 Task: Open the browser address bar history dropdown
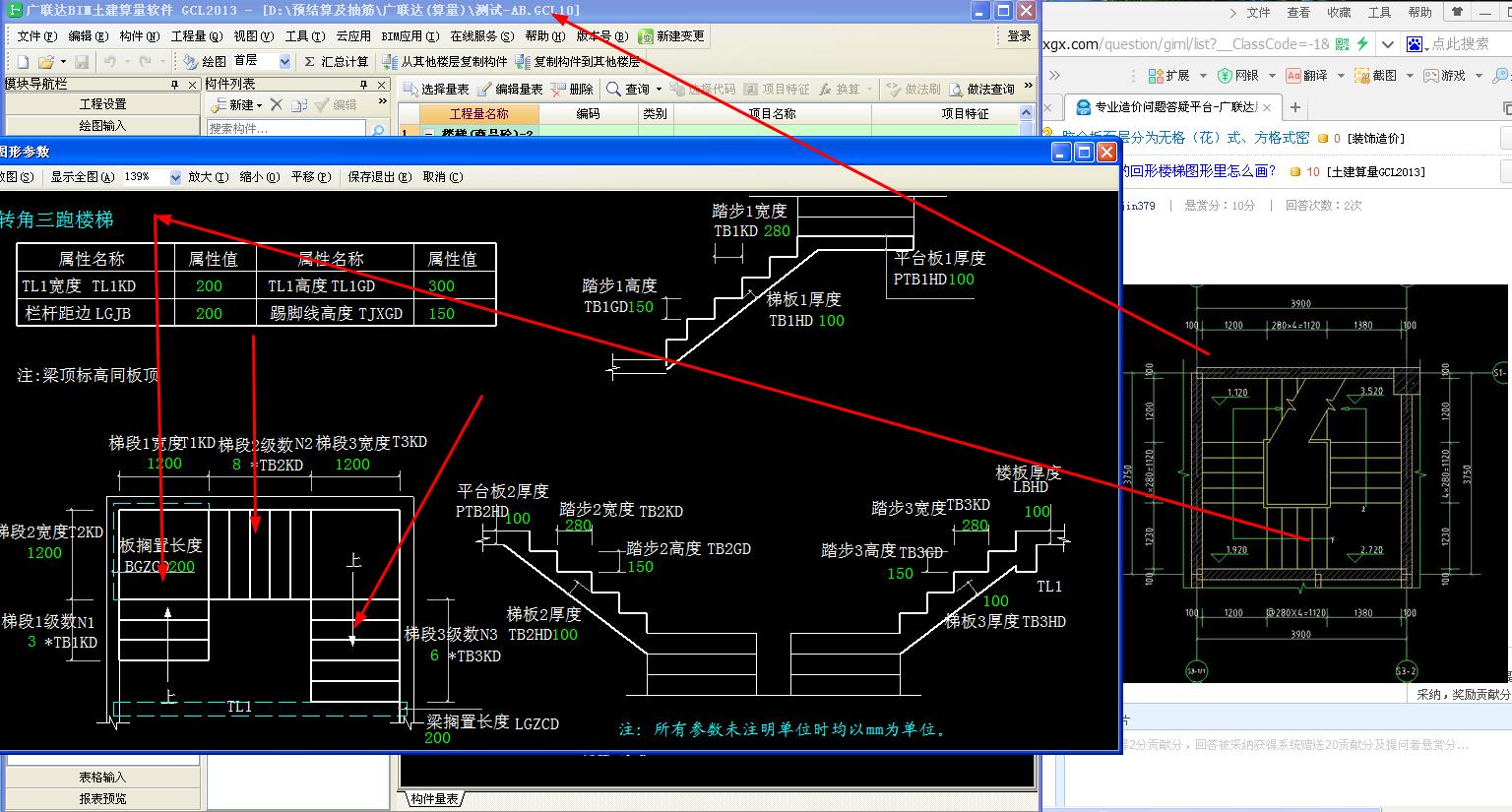1387,44
